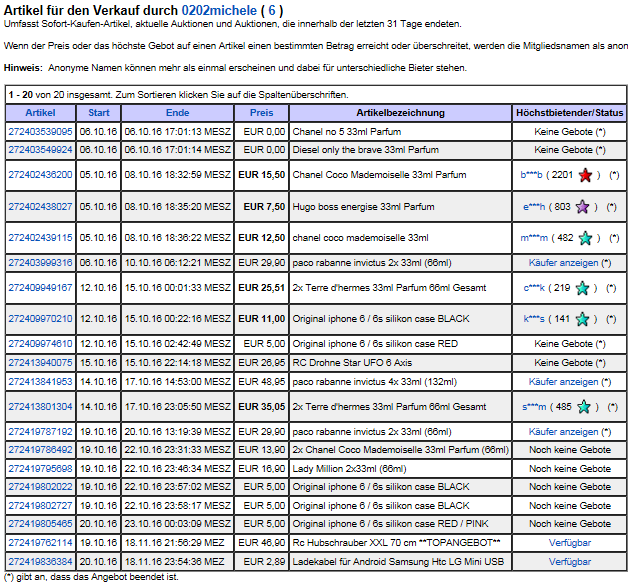Click the turquoise star next to c***k

582,288
